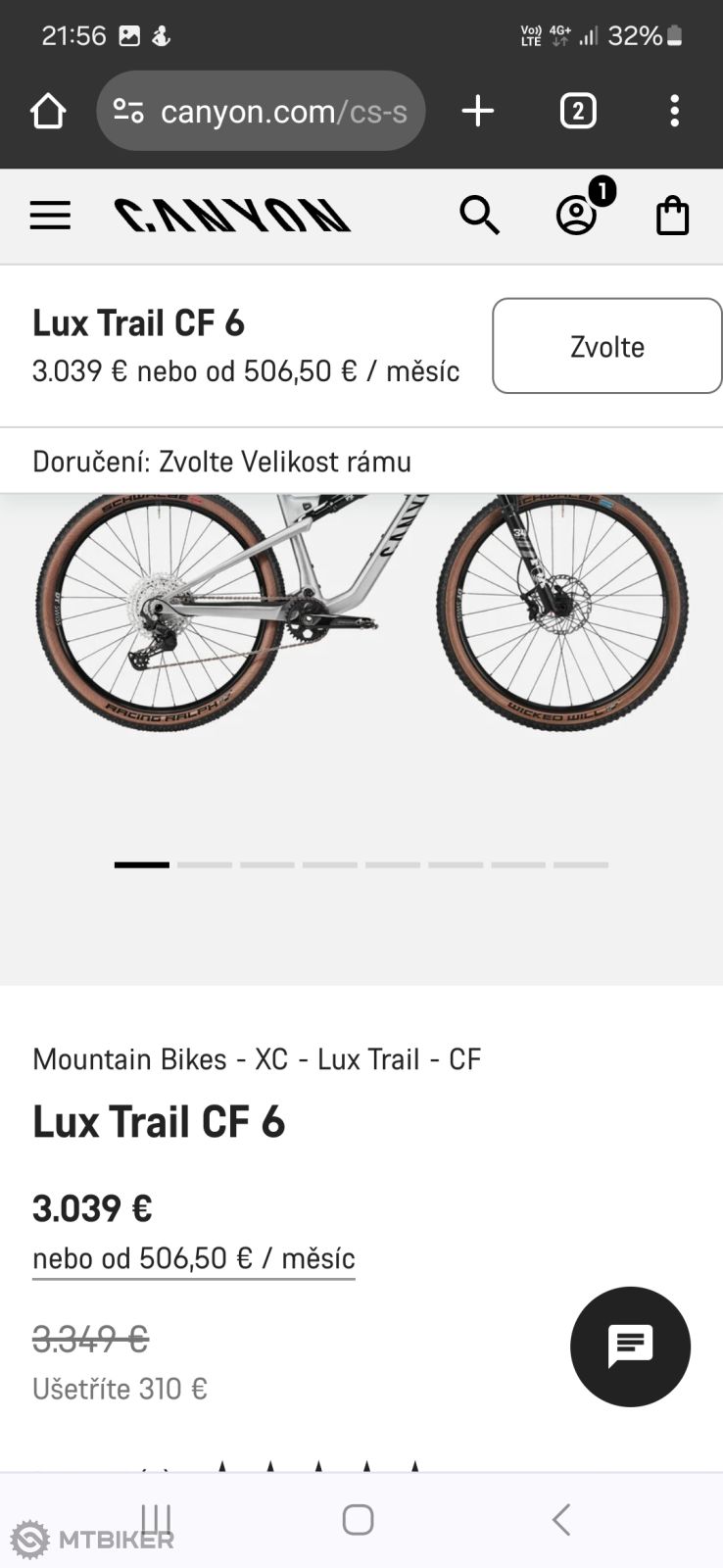Image resolution: width=723 pixels, height=1568 pixels.
Task: Open browser three-dot options menu
Action: [x=674, y=111]
